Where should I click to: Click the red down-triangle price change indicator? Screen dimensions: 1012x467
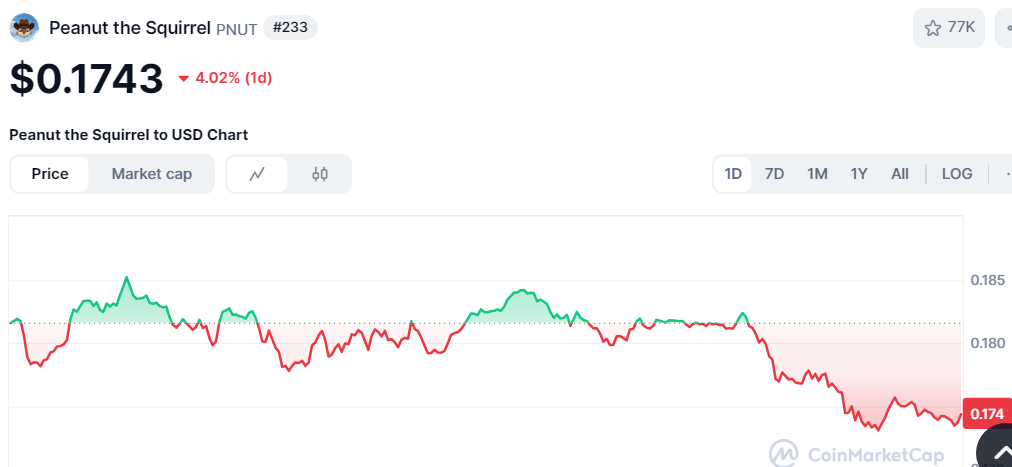[184, 79]
